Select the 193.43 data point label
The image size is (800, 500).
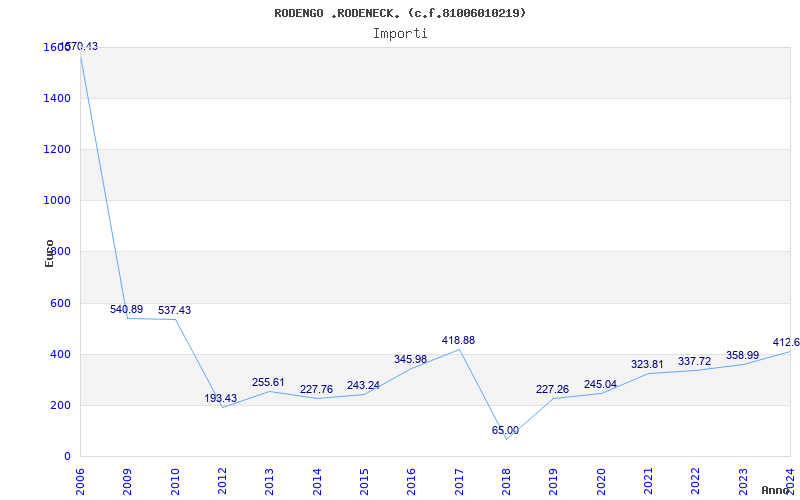[x=220, y=398]
